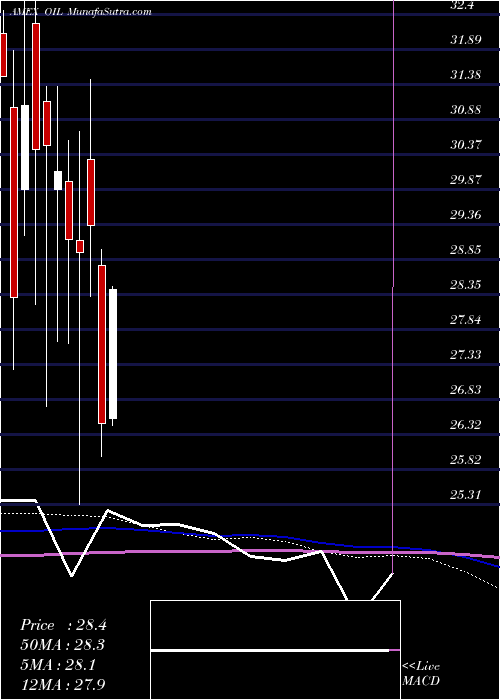Select the 25.82 price axis label

[x=466, y=459]
